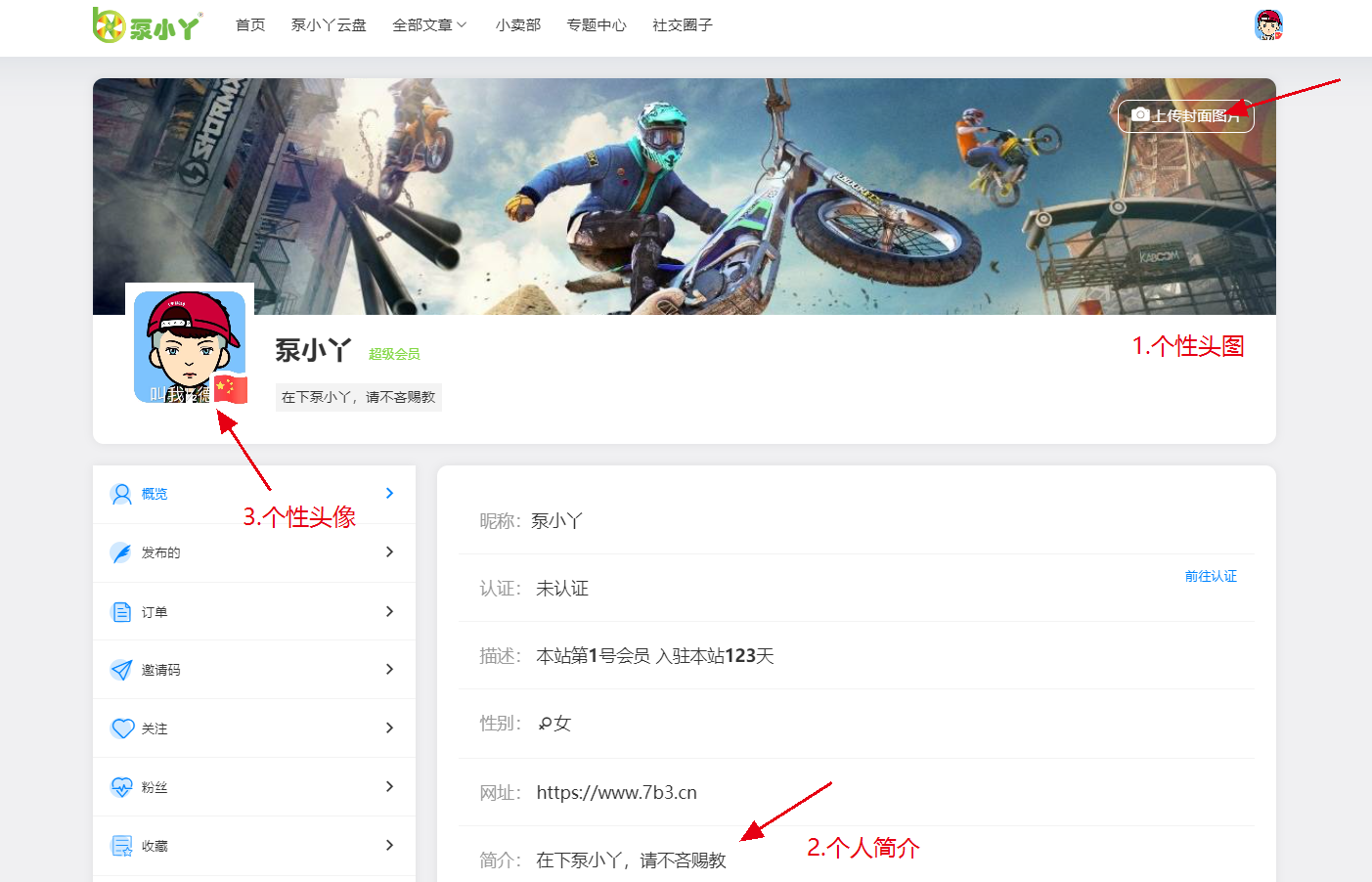Open the 专题中心 page
1372x882 pixels.
(597, 25)
